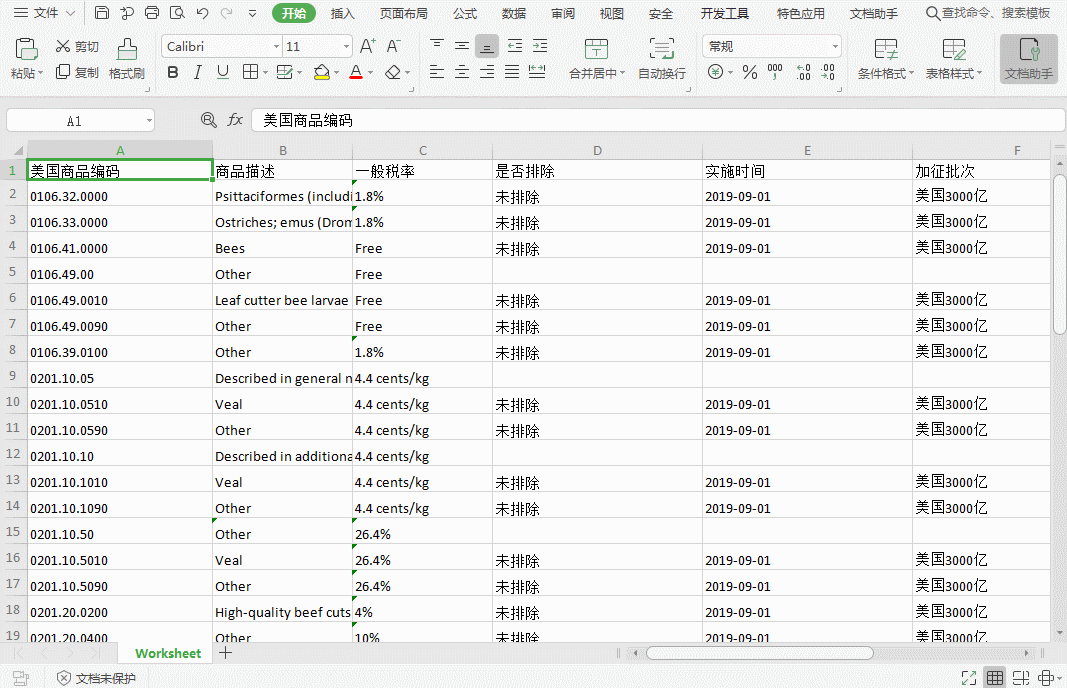Image resolution: width=1067 pixels, height=688 pixels.
Task: Open the Name Box dropdown arrow
Action: pyautogui.click(x=149, y=120)
